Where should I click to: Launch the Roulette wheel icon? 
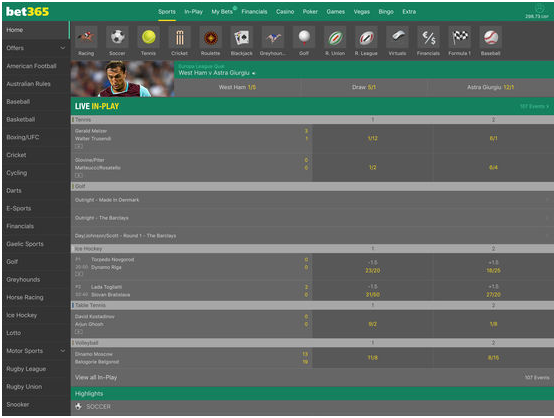(x=211, y=37)
